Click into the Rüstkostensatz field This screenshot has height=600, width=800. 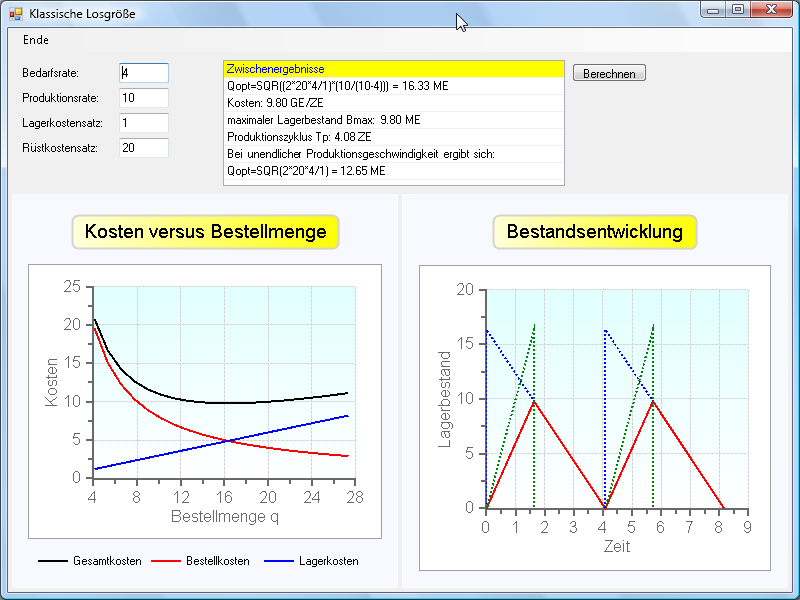click(x=144, y=148)
